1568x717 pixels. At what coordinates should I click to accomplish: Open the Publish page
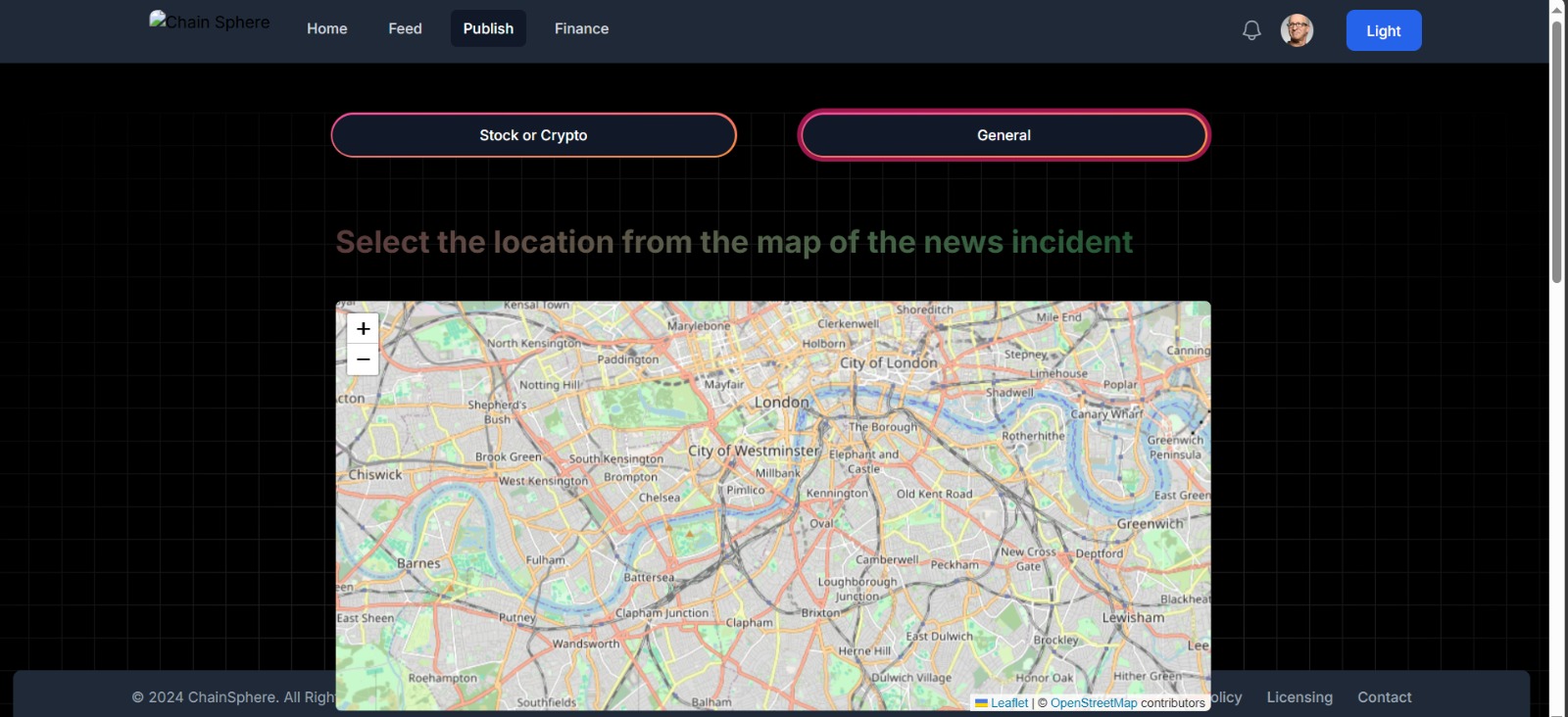coord(488,28)
